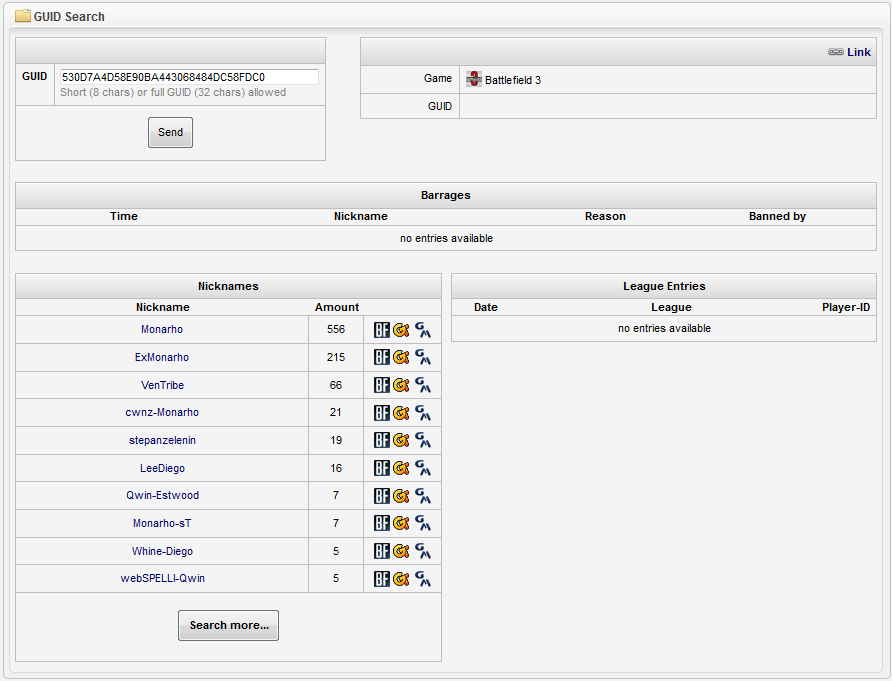Click the amount 16 cell
This screenshot has height=681, width=892.
[336, 468]
